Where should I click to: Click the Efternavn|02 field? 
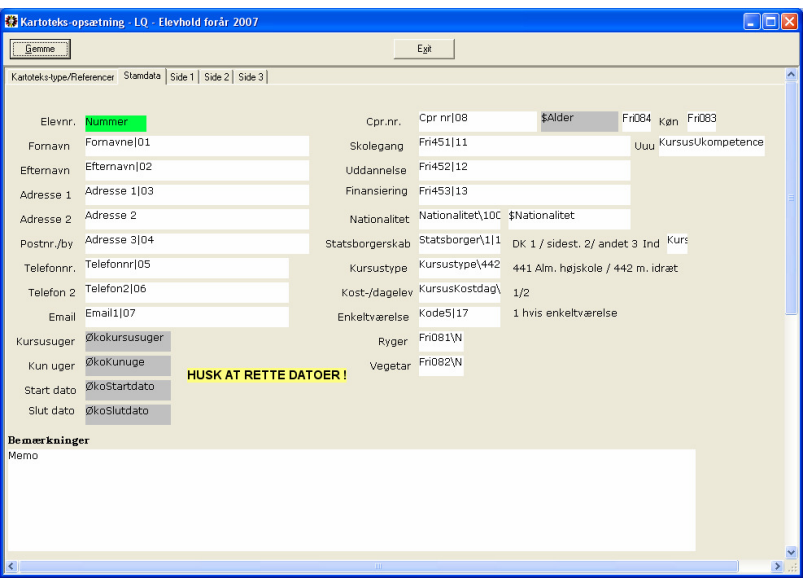197,170
